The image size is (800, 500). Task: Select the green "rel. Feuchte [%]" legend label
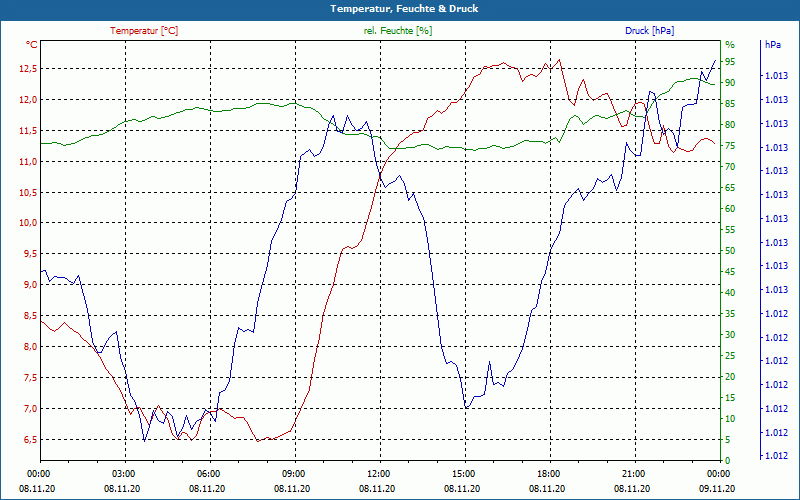397,31
